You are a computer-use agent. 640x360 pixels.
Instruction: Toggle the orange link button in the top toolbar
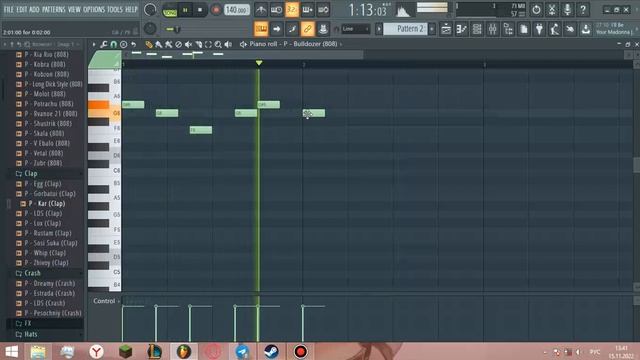pyautogui.click(x=307, y=29)
